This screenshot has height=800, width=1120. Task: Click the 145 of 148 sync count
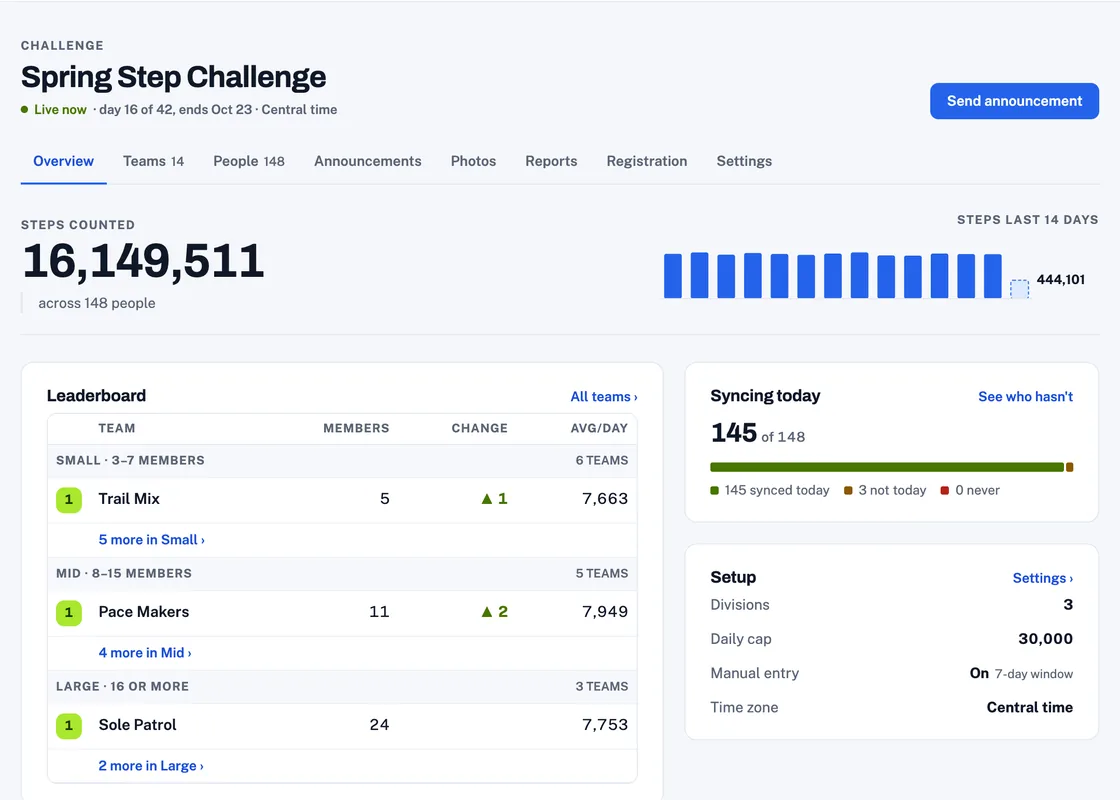(757, 433)
